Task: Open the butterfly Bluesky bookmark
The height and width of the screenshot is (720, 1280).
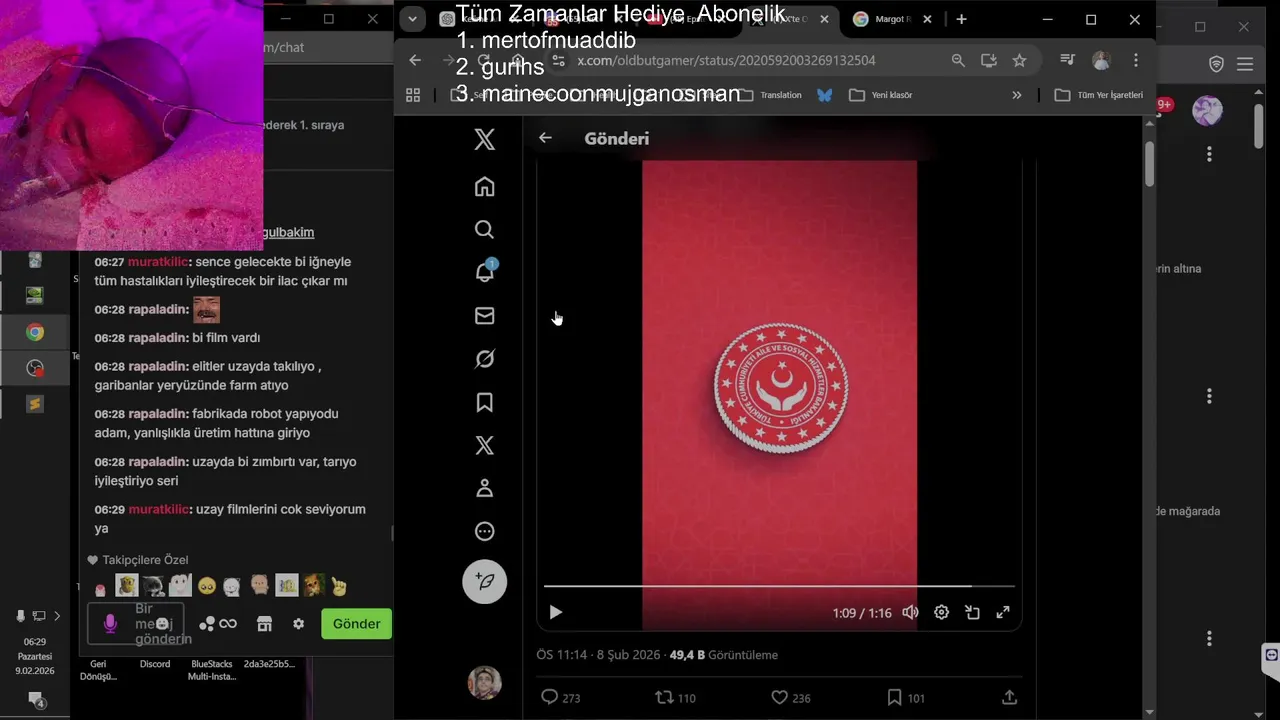Action: [825, 95]
